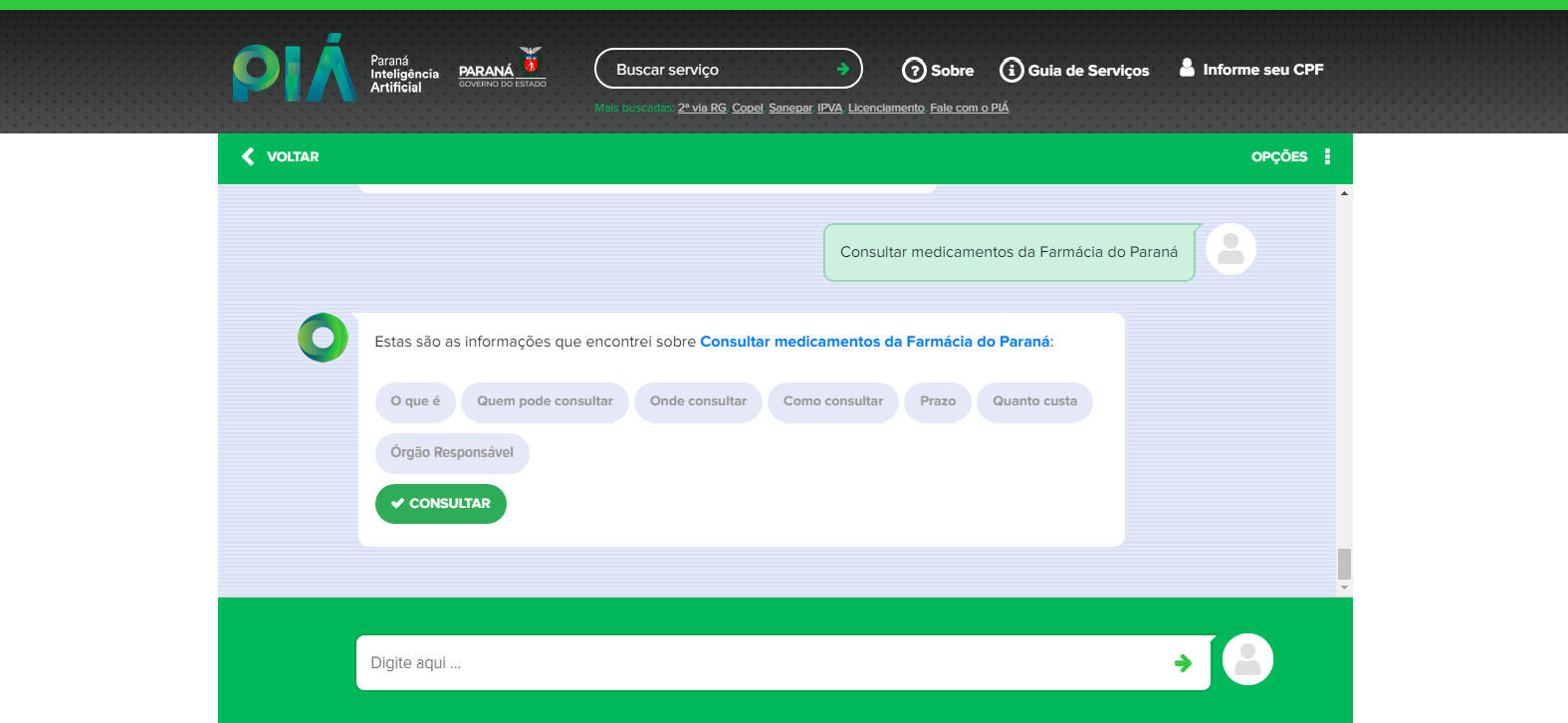Open the 'Licenciamento' quick link
Screen dimensions: 1568x723
pos(886,108)
